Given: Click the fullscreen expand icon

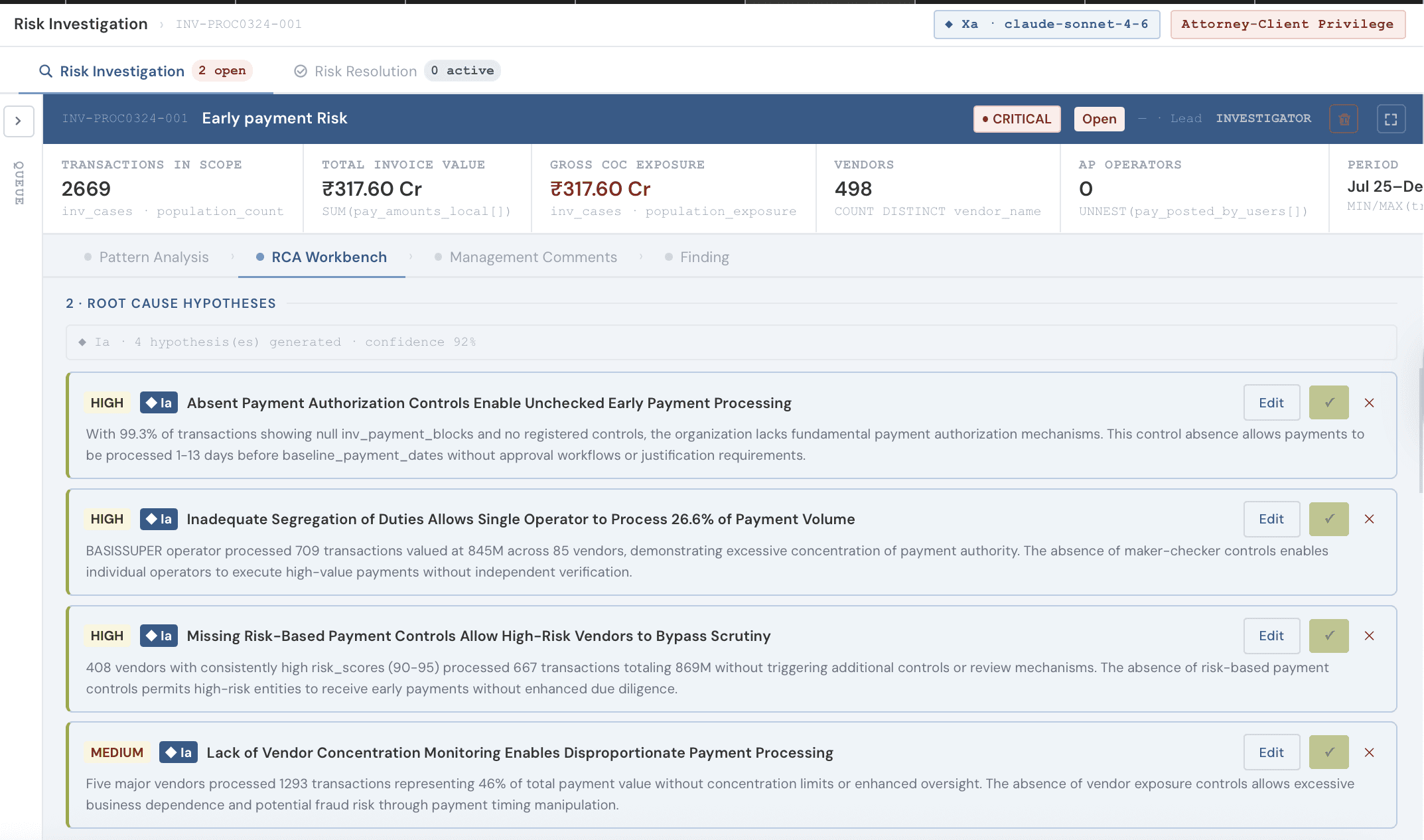Looking at the screenshot, I should [x=1391, y=119].
